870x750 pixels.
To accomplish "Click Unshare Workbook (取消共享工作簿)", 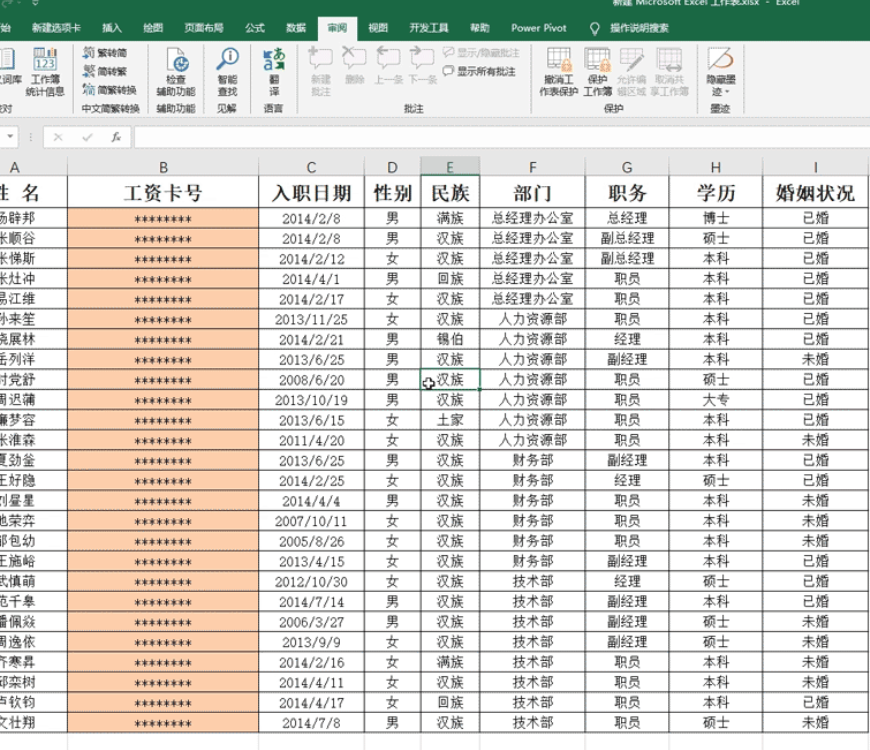I will point(669,73).
